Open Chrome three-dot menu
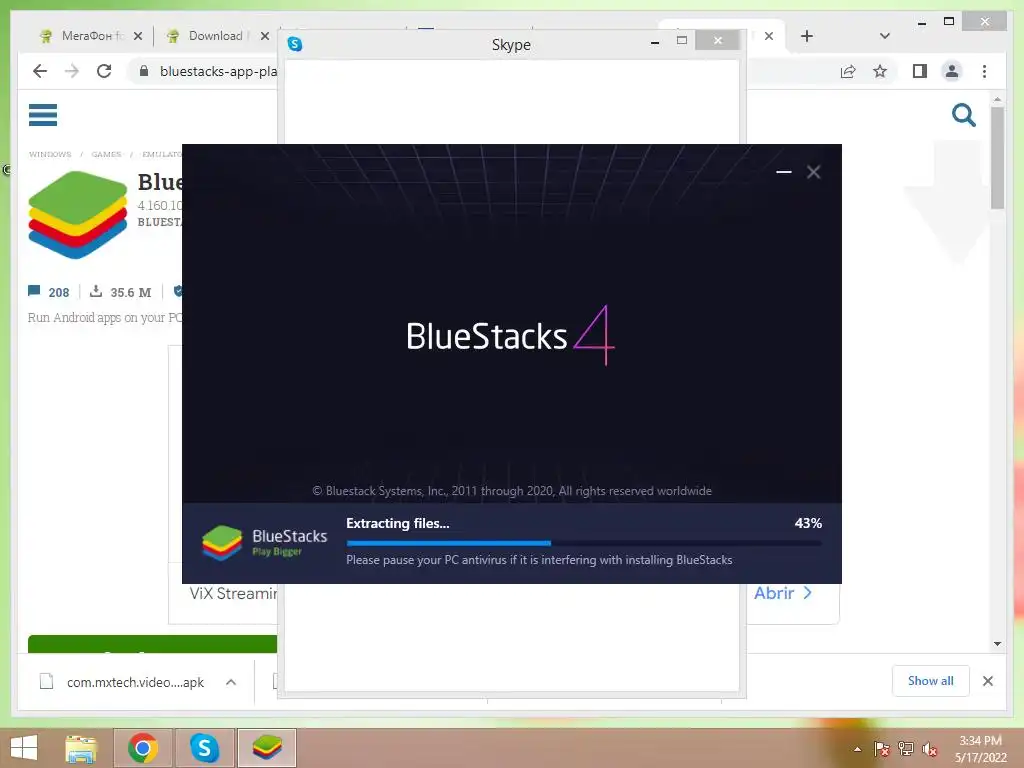 (984, 71)
